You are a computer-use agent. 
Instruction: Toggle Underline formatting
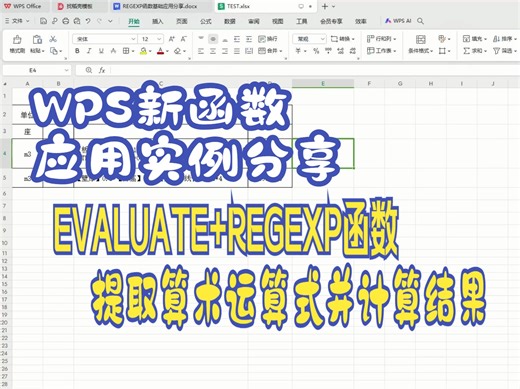(x=101, y=51)
